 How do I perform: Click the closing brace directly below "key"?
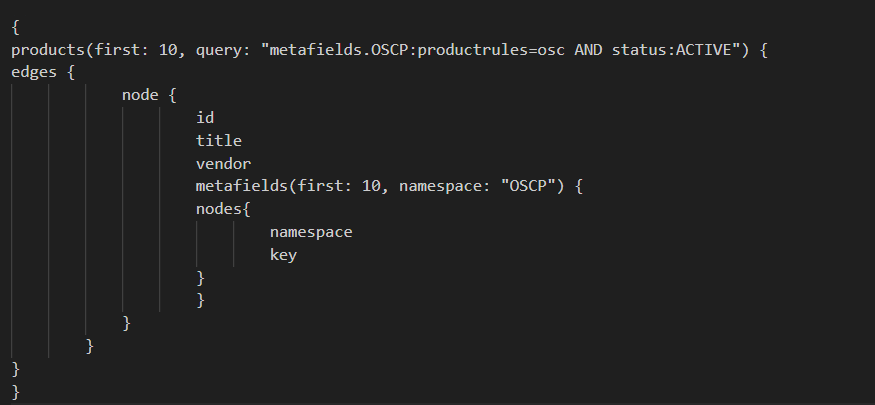201,277
